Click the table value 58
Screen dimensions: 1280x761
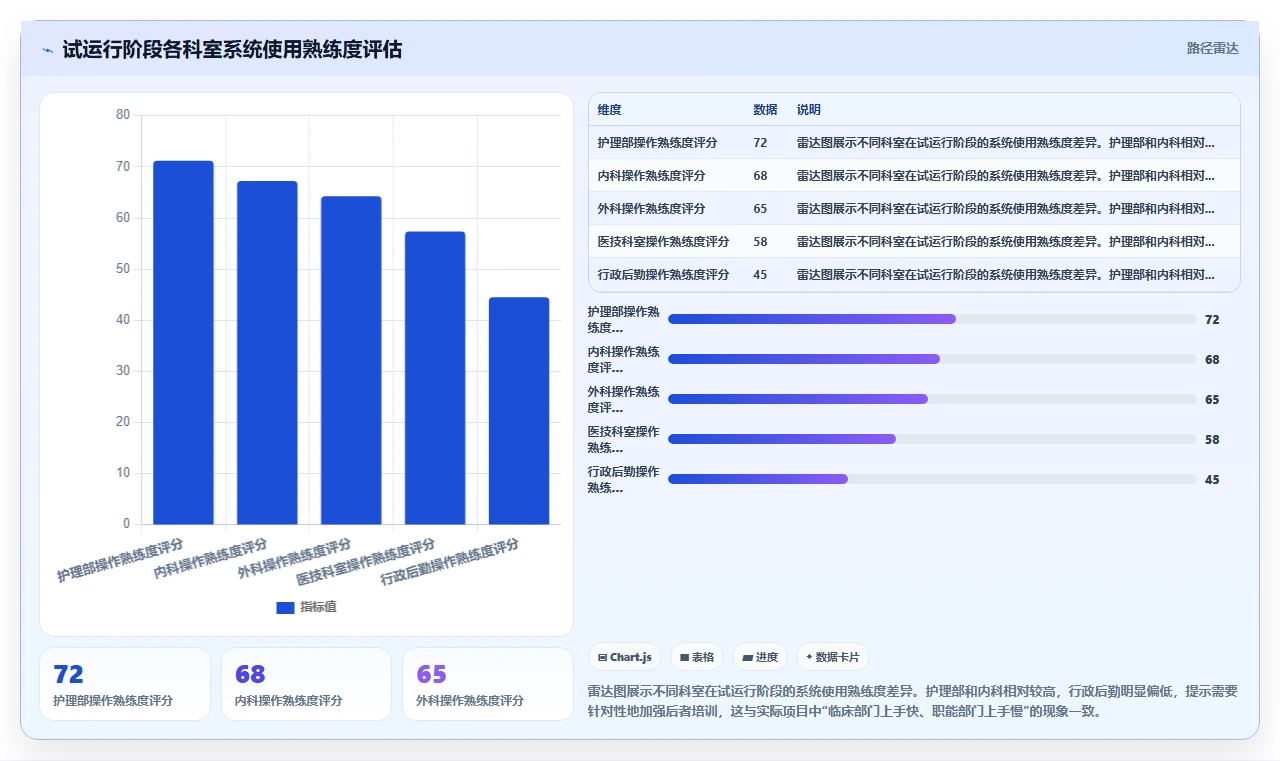coord(760,242)
